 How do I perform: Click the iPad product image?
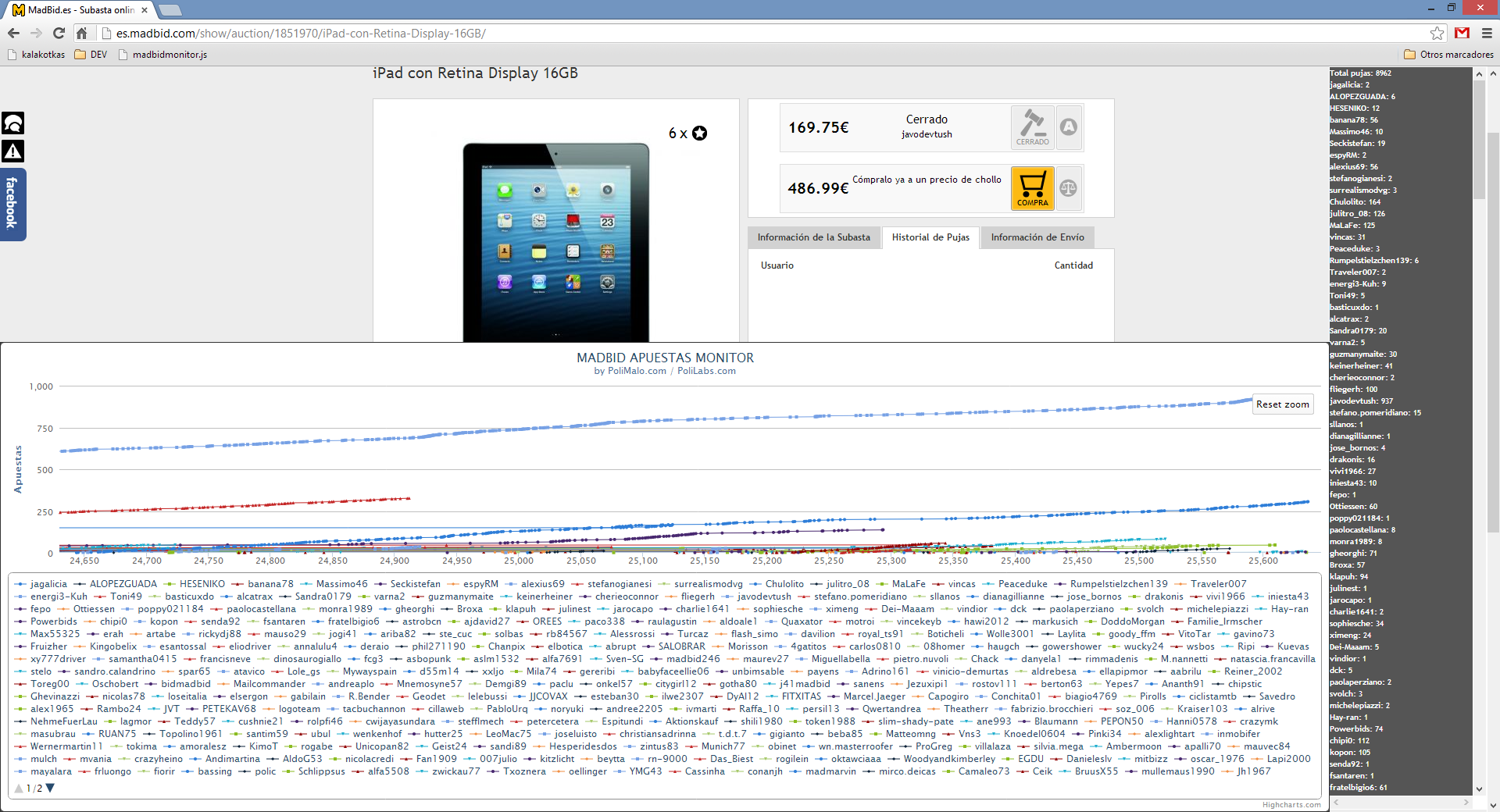point(555,242)
